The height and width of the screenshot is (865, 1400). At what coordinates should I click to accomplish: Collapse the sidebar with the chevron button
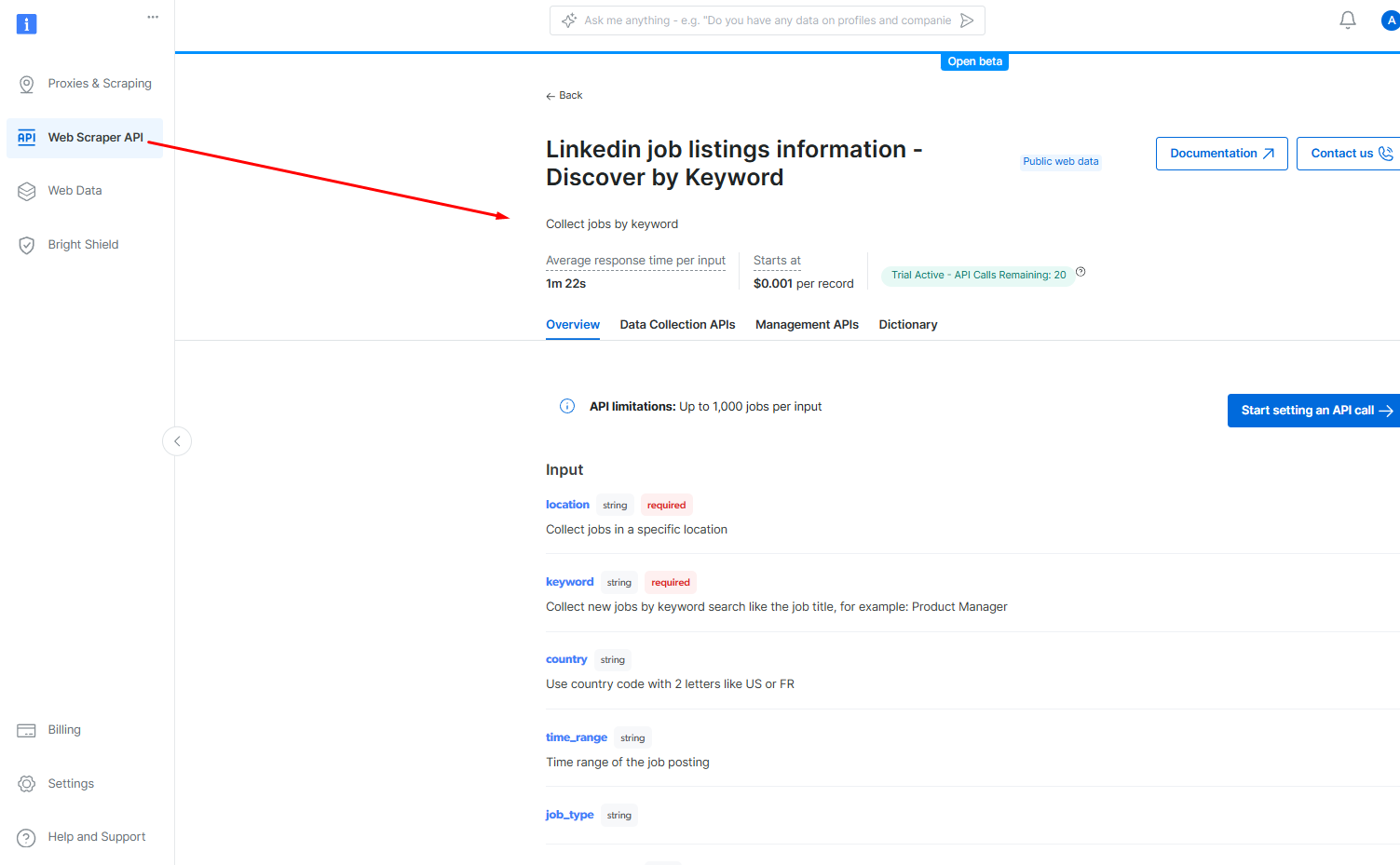click(x=177, y=441)
